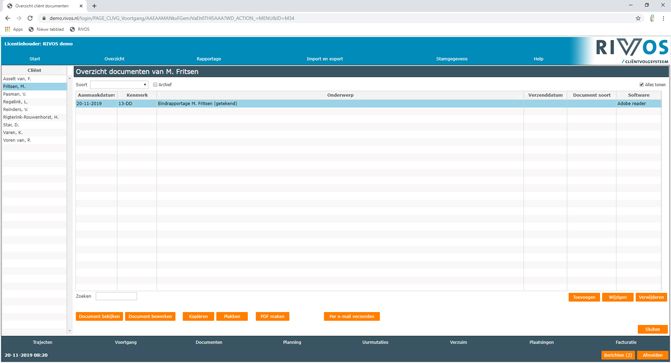This screenshot has width=671, height=363.
Task: Open the Plaatsingen bottom tab
Action: [x=541, y=342]
